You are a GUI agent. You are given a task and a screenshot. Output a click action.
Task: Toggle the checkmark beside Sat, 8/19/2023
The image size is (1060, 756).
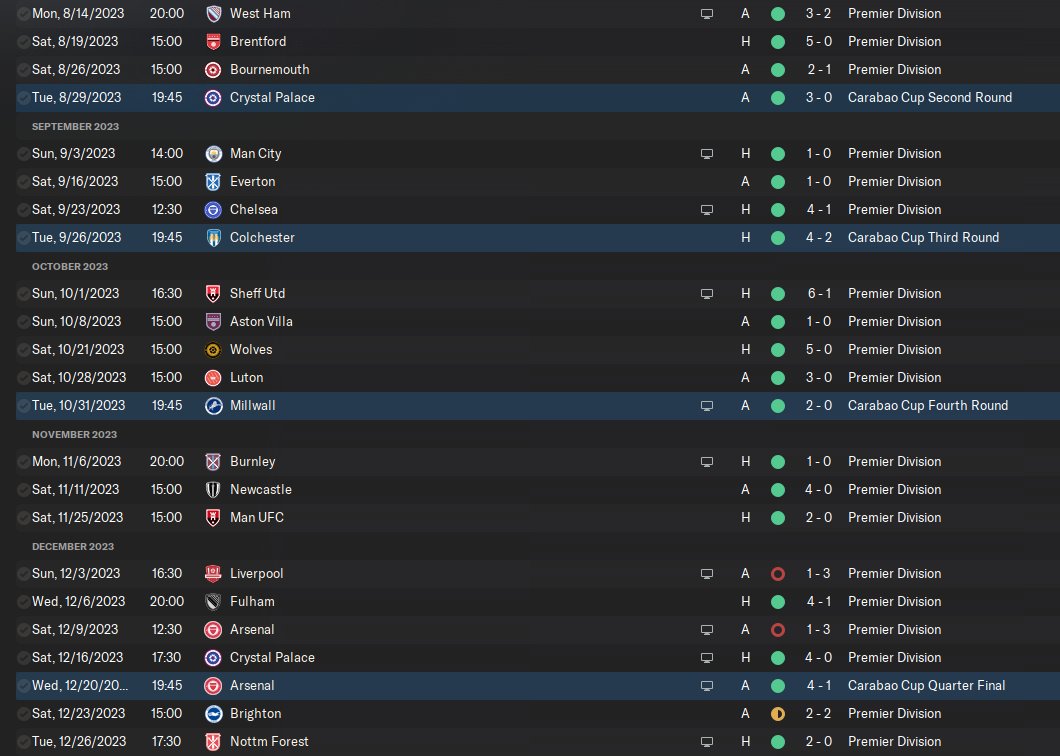[24, 42]
